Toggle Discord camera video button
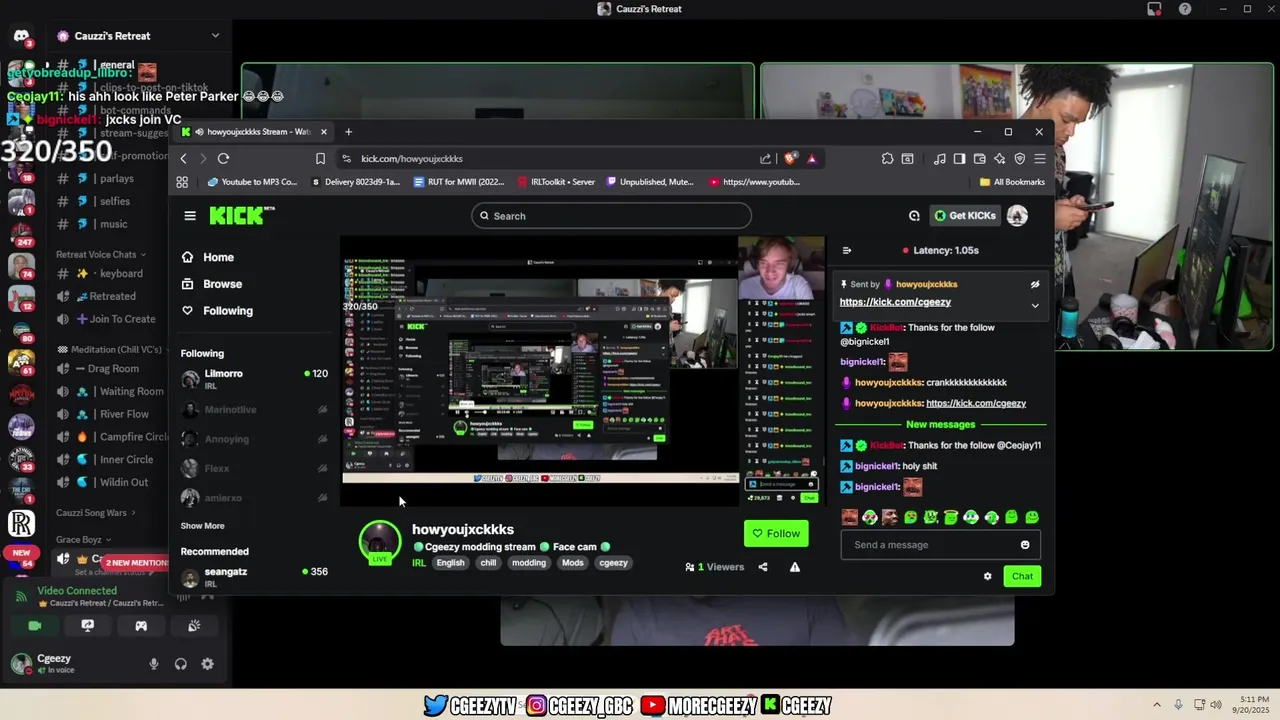 35,626
